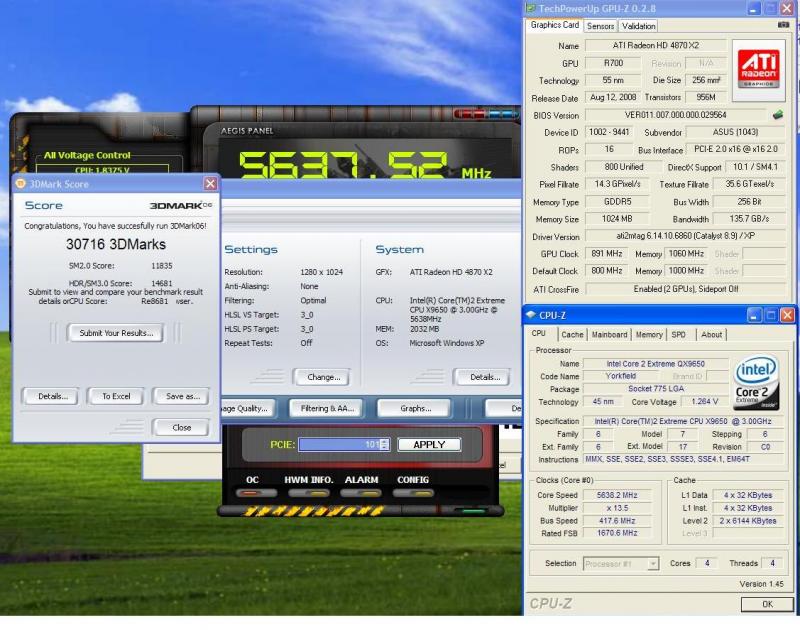The width and height of the screenshot is (800, 630).
Task: Click the Bus Speed value 417.6 MHz
Action: pyautogui.click(x=617, y=521)
